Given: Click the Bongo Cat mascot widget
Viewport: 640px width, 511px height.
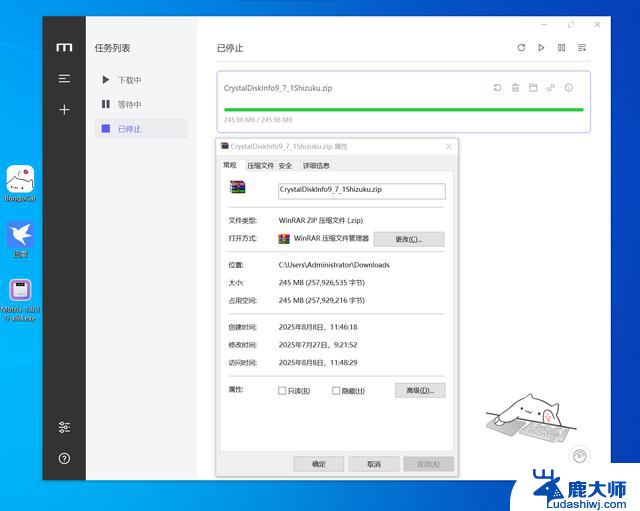Looking at the screenshot, I should click(531, 419).
